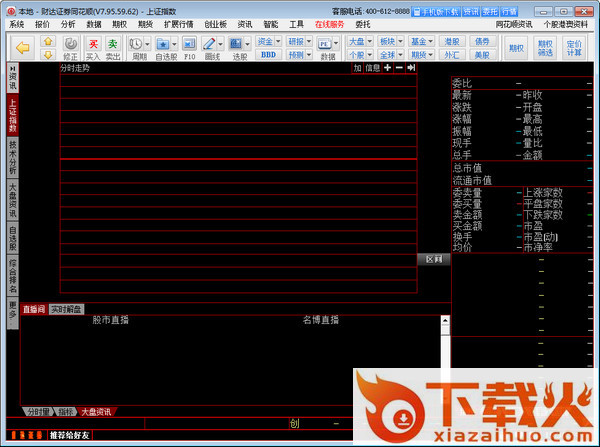Open the 智能 menu
Screen dimensions: 600x447
(271, 24)
